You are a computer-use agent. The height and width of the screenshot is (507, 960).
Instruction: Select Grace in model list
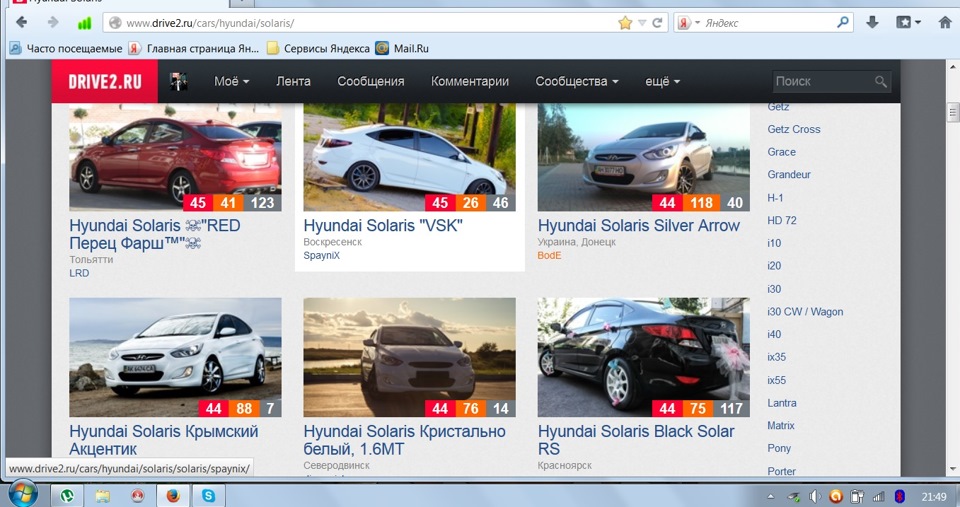(782, 152)
